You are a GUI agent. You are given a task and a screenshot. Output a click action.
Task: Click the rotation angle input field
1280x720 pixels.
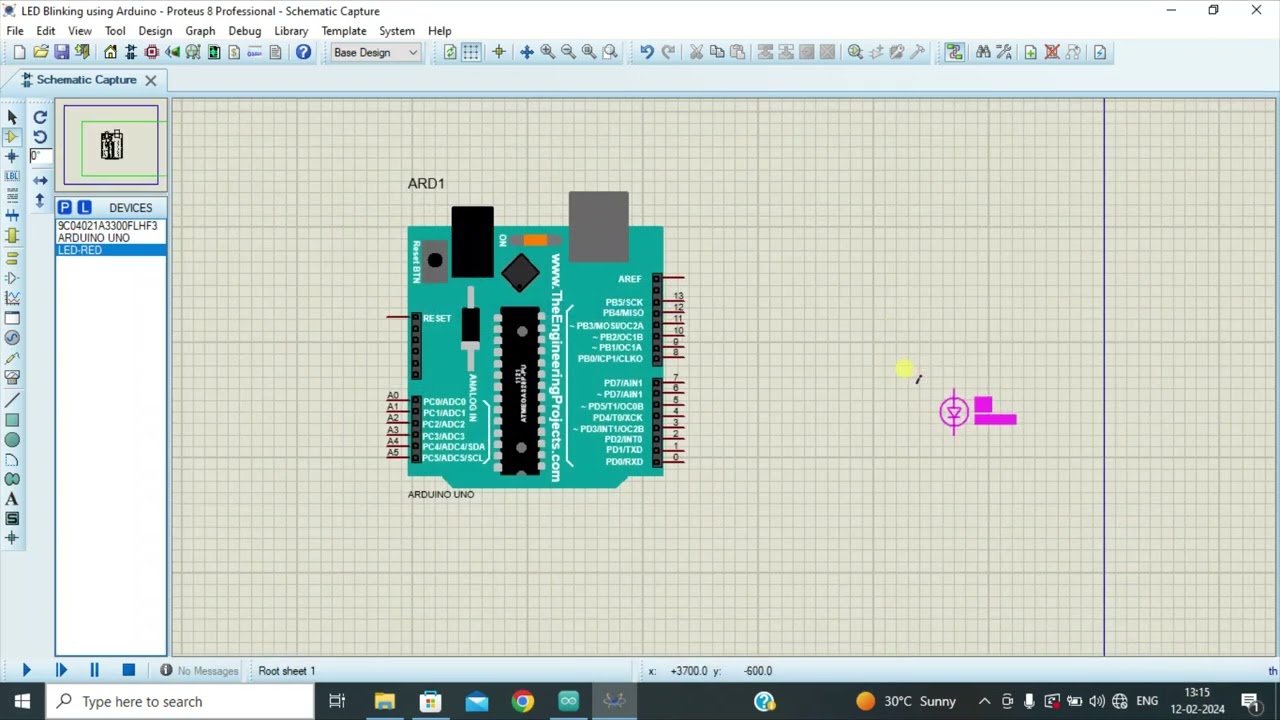39,156
